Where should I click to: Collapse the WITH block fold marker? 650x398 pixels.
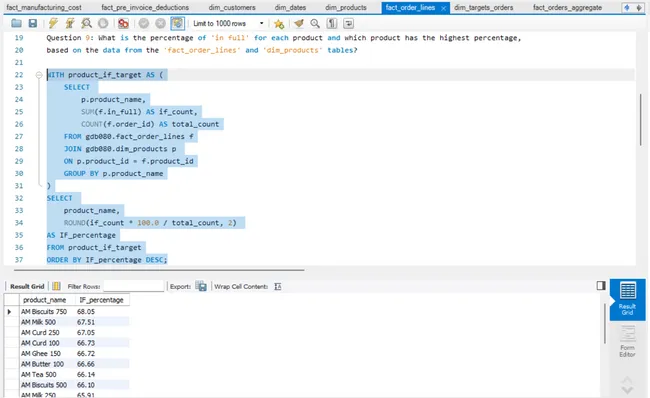pyautogui.click(x=39, y=75)
